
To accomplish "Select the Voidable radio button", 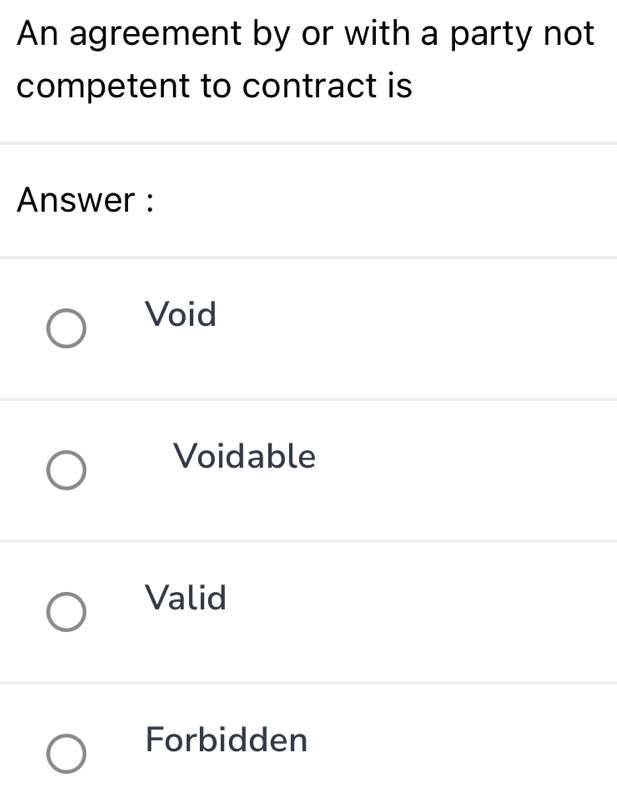I will (x=67, y=469).
